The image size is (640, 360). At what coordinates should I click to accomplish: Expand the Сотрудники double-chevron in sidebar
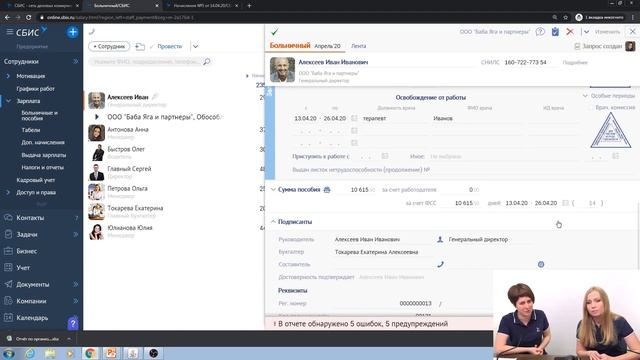[76, 62]
